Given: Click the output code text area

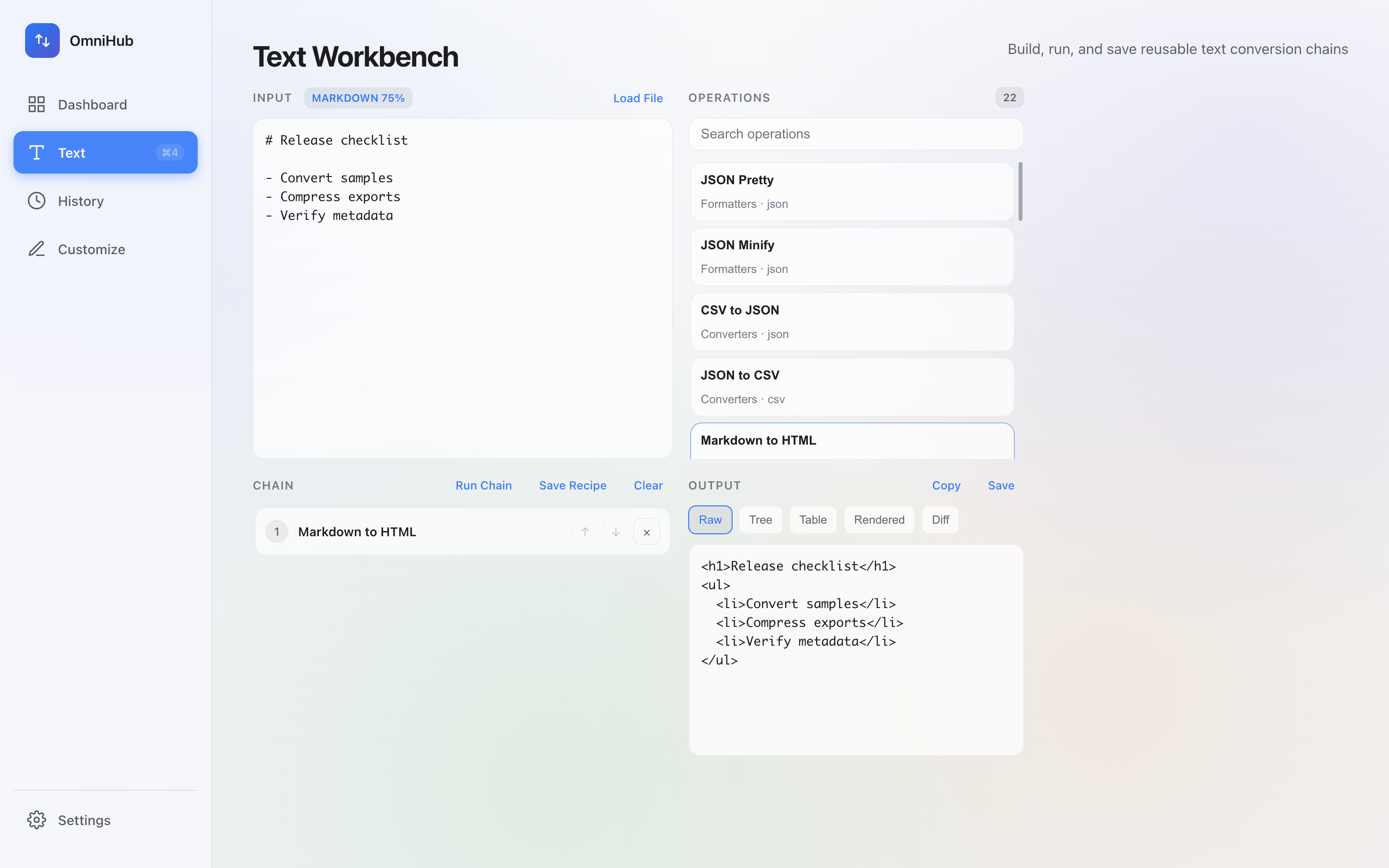Looking at the screenshot, I should point(856,650).
